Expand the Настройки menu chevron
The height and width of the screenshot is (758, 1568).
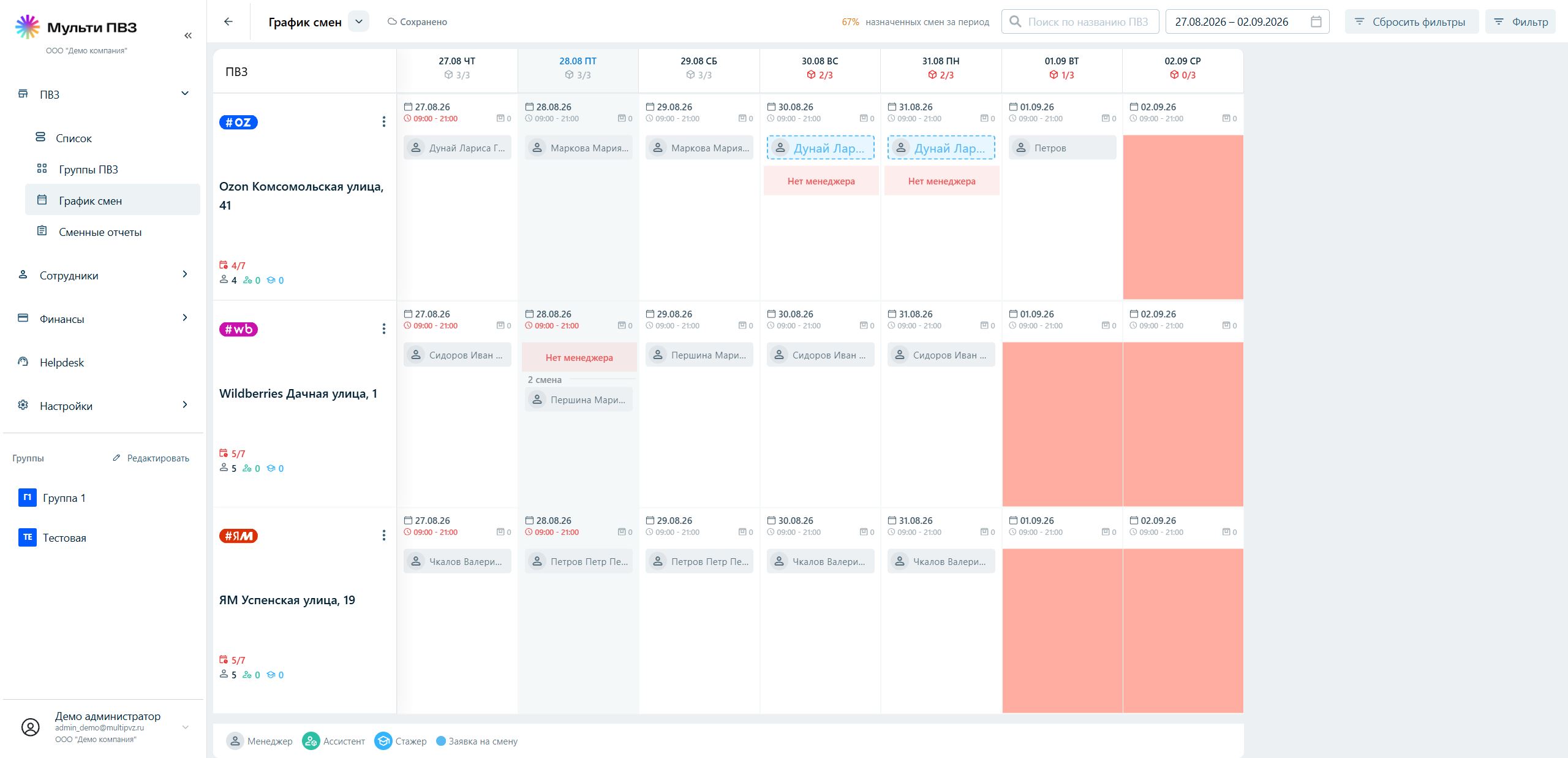[185, 404]
